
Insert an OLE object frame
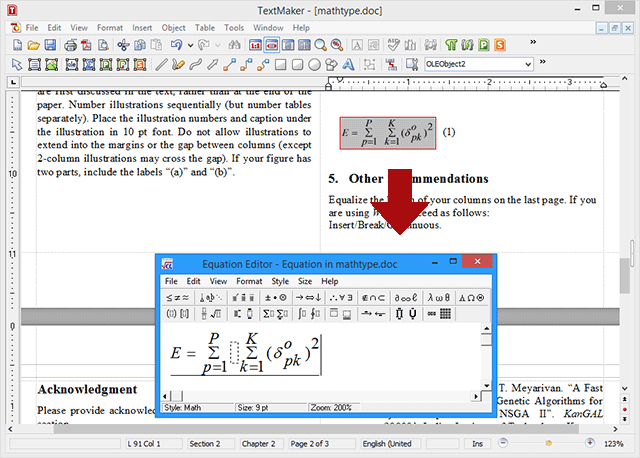[72, 64]
